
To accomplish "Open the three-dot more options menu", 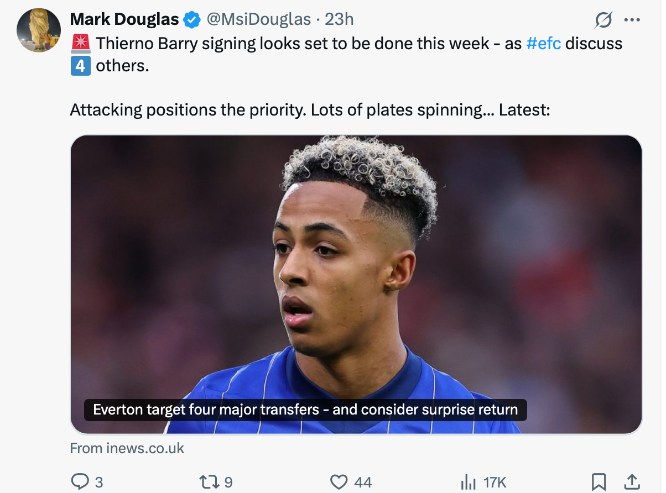I will click(x=632, y=20).
